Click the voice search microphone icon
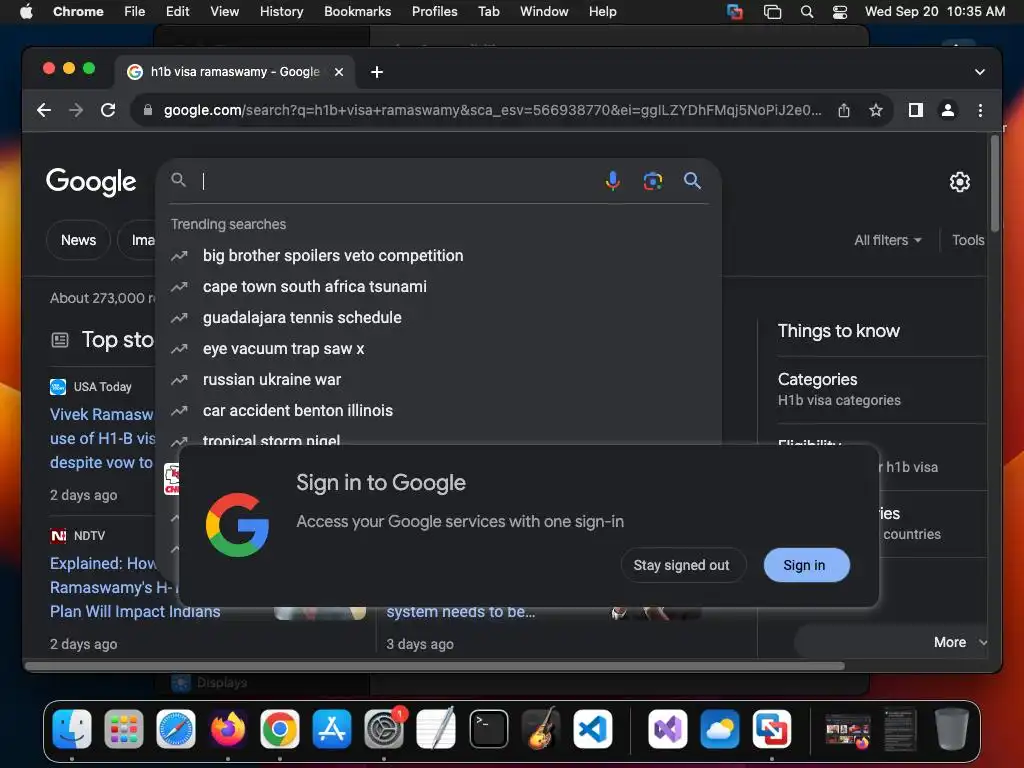 click(613, 181)
